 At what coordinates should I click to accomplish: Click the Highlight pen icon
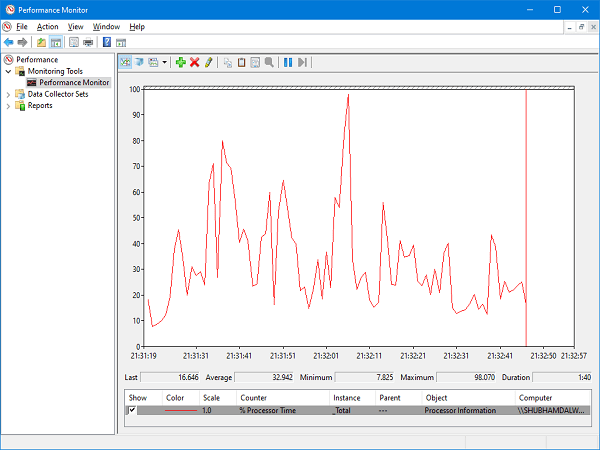tap(208, 62)
